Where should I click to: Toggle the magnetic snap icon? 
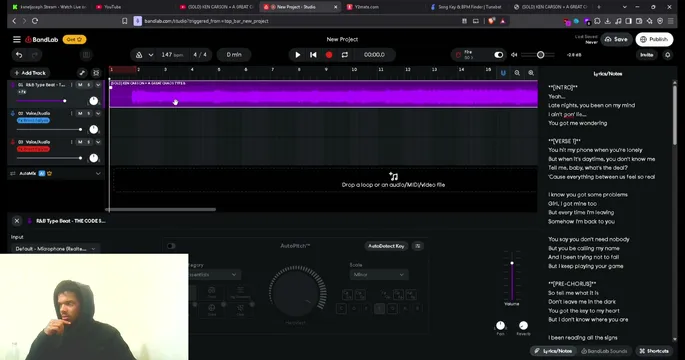coord(503,73)
